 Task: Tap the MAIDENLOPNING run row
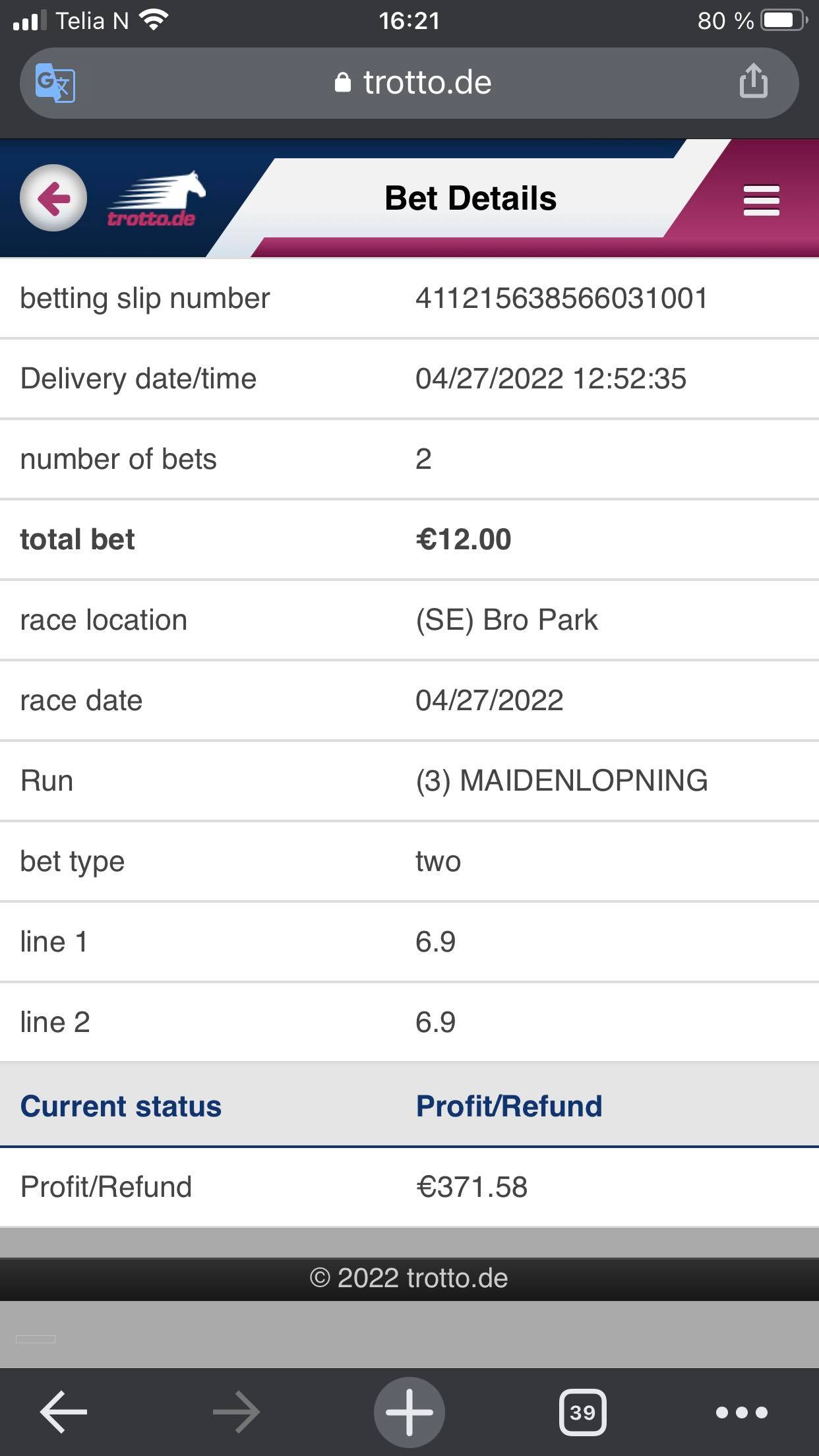tap(409, 781)
